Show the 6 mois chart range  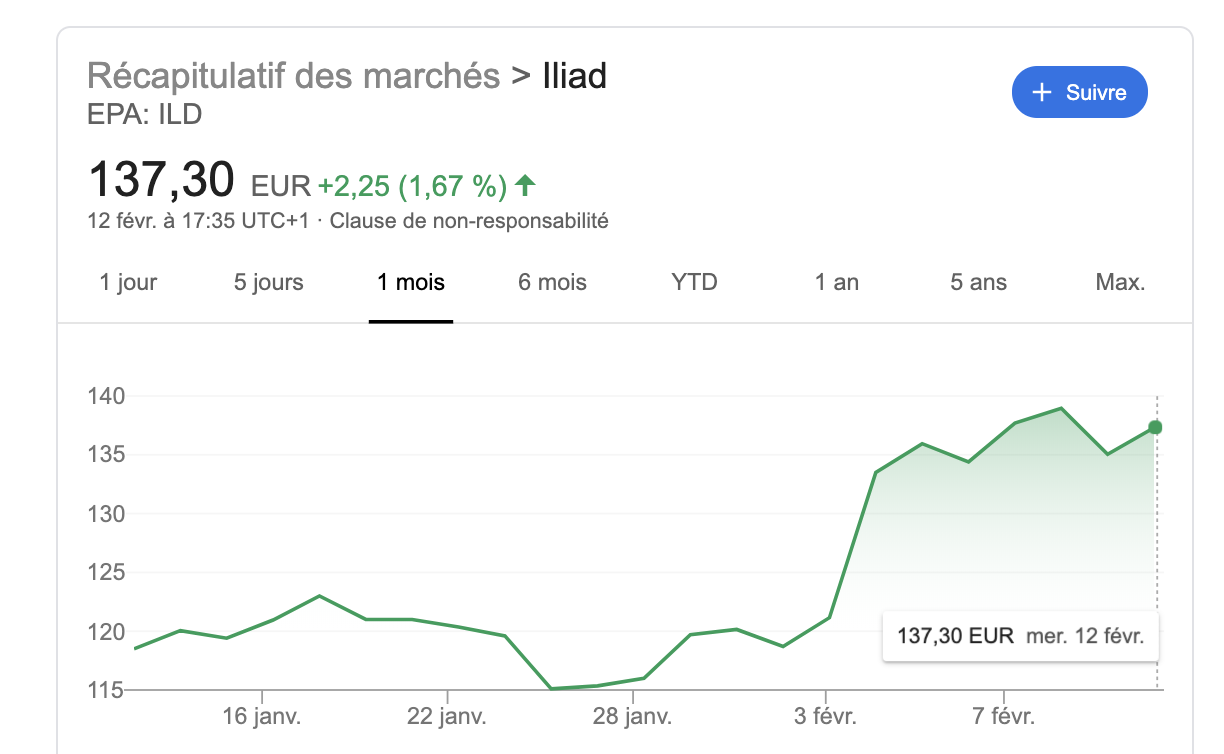tap(552, 282)
